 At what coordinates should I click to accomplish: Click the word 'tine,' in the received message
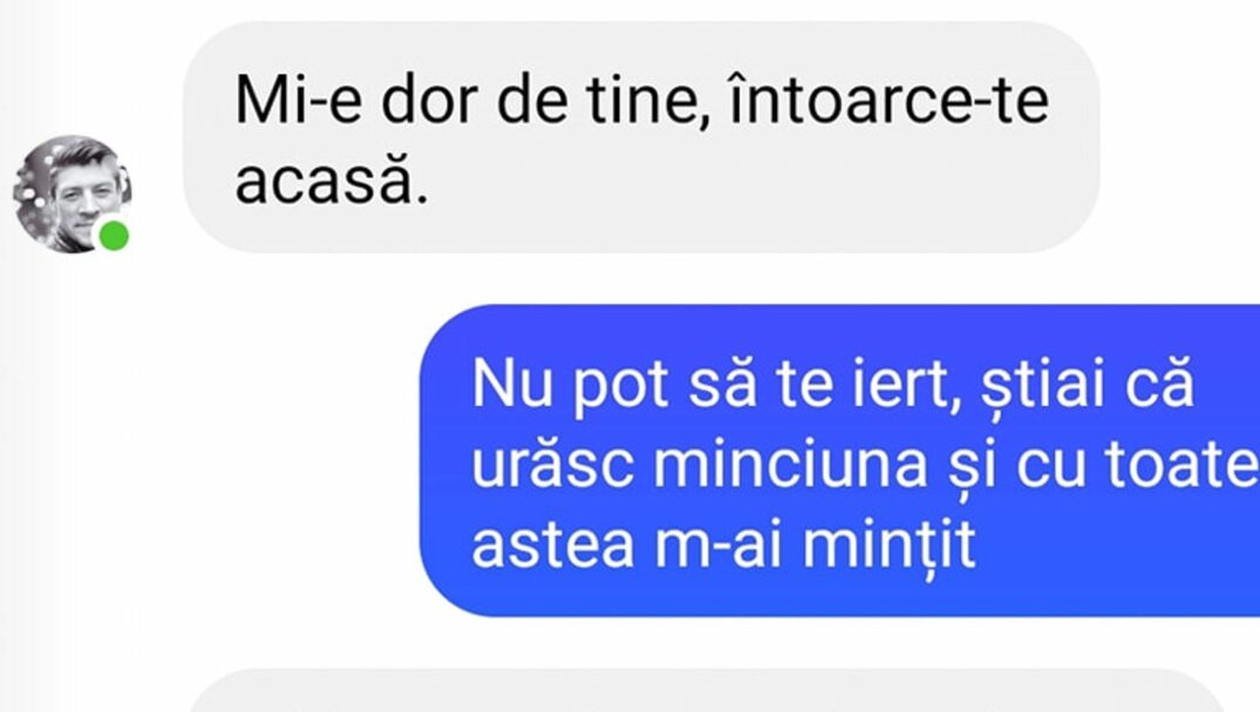[643, 99]
